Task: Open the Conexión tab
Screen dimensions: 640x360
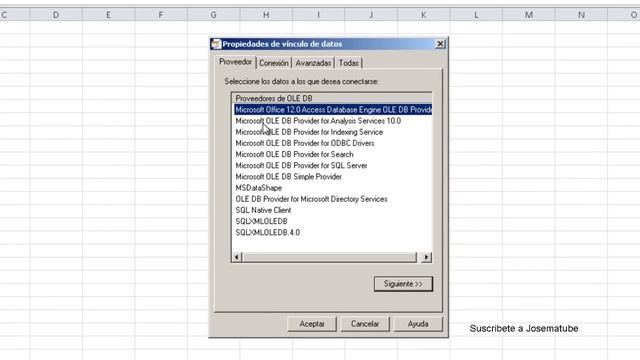Action: click(274, 63)
